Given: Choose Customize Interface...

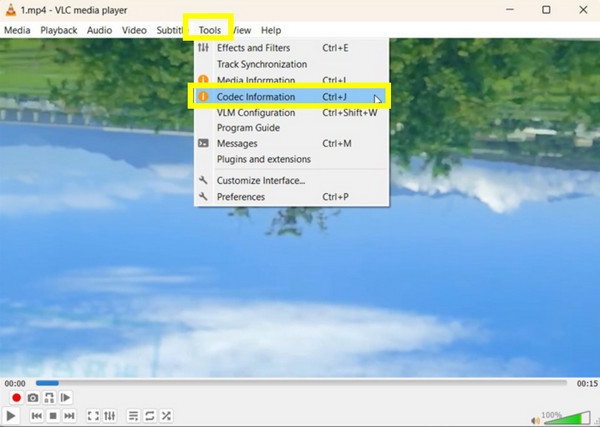Looking at the screenshot, I should [292, 181].
